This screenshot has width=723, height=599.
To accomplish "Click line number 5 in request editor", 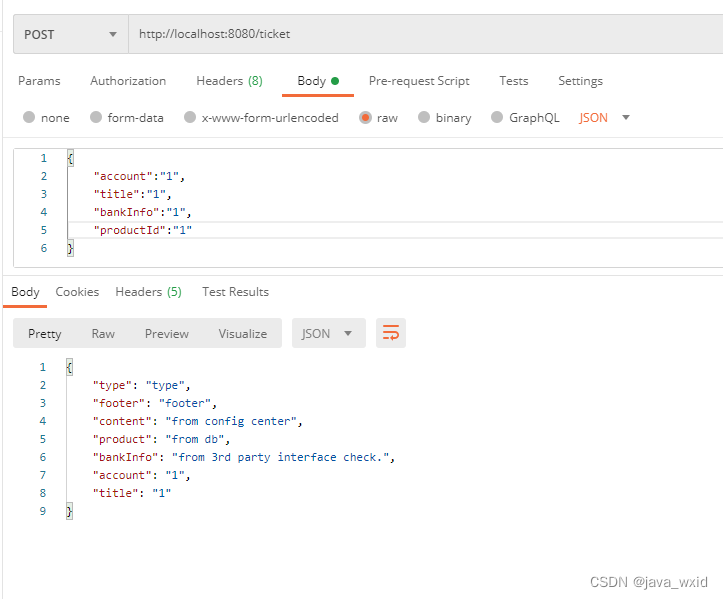I will click(x=44, y=230).
